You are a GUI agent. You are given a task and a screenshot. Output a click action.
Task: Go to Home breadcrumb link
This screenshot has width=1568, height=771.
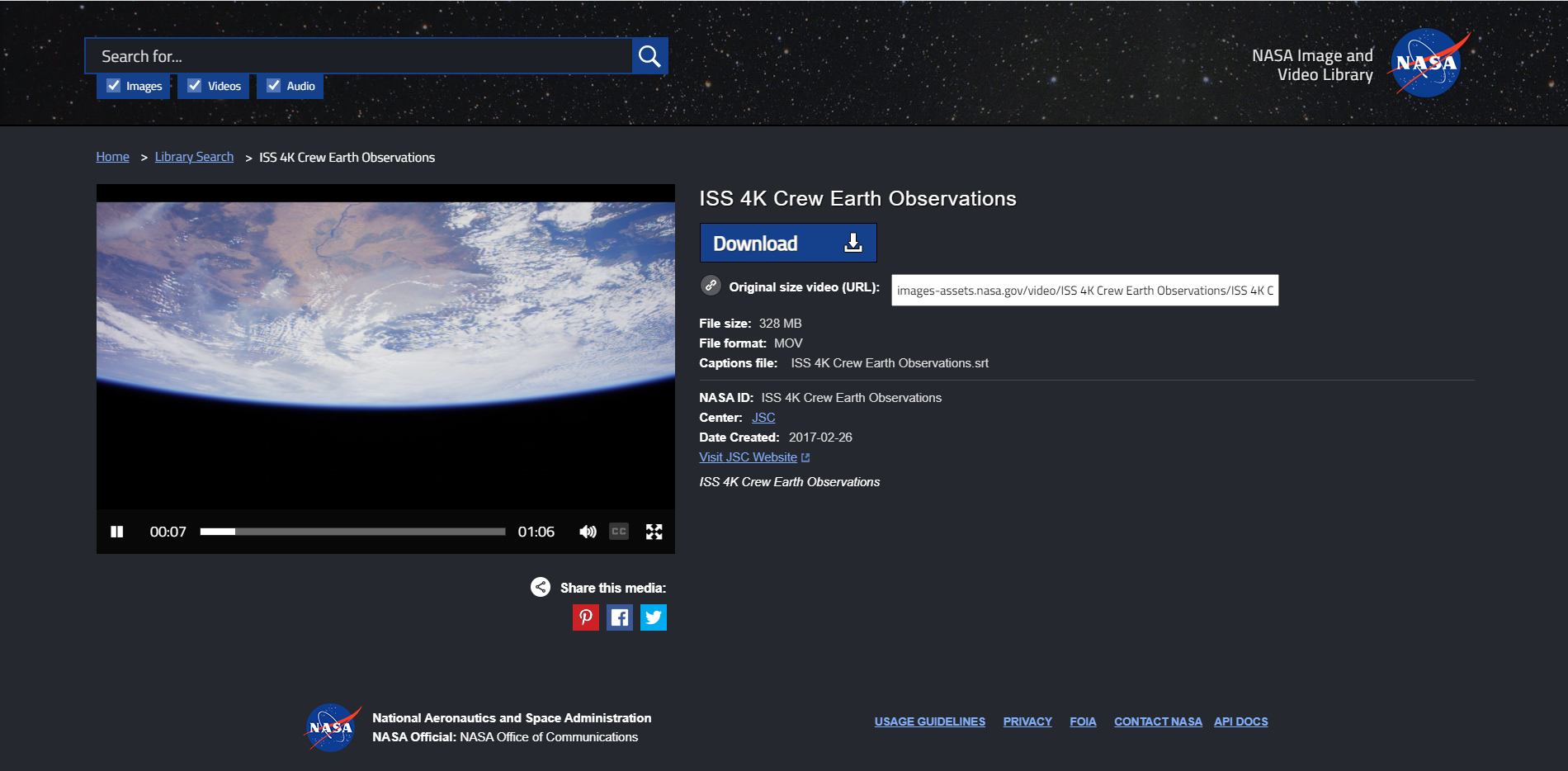[x=112, y=157]
